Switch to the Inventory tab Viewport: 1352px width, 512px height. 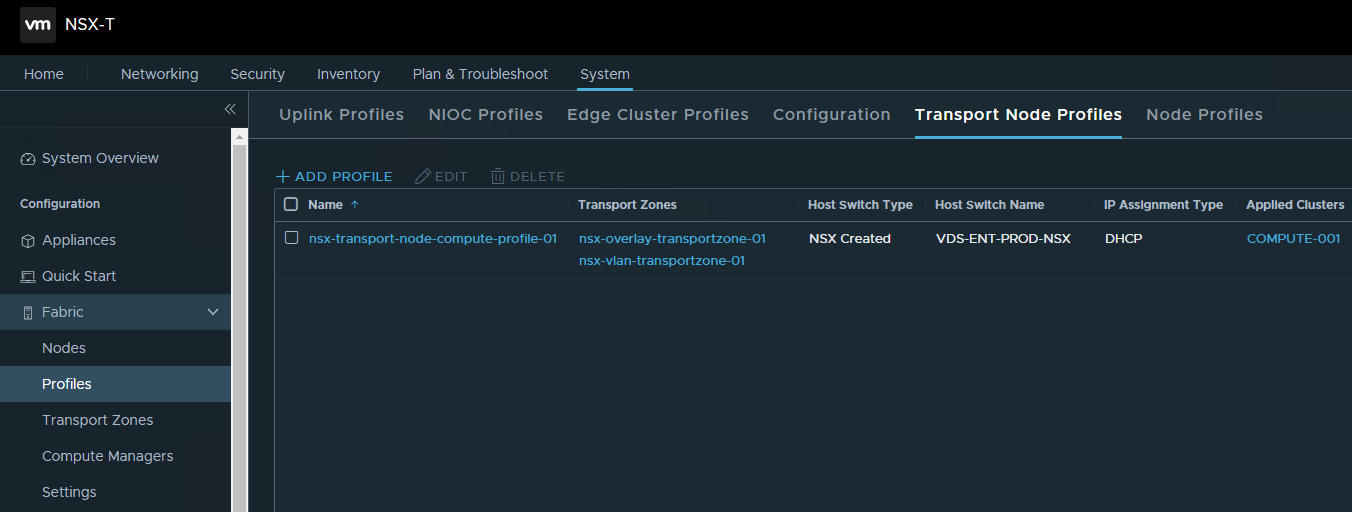[349, 74]
